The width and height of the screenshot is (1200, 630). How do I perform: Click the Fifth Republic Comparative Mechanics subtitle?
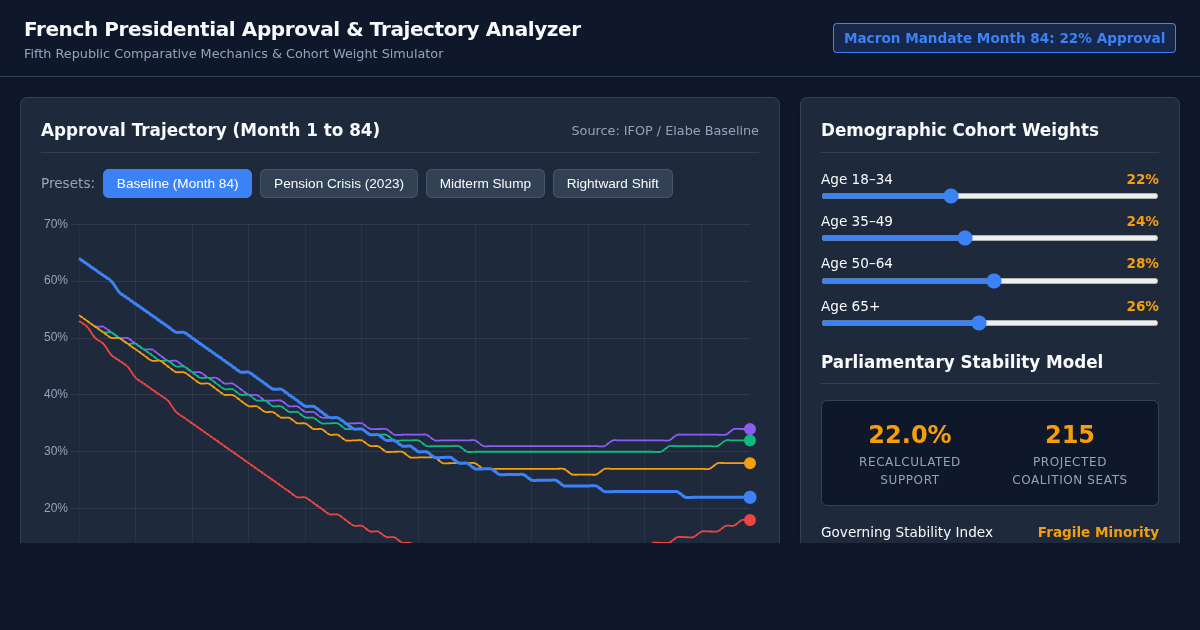pyautogui.click(x=233, y=54)
